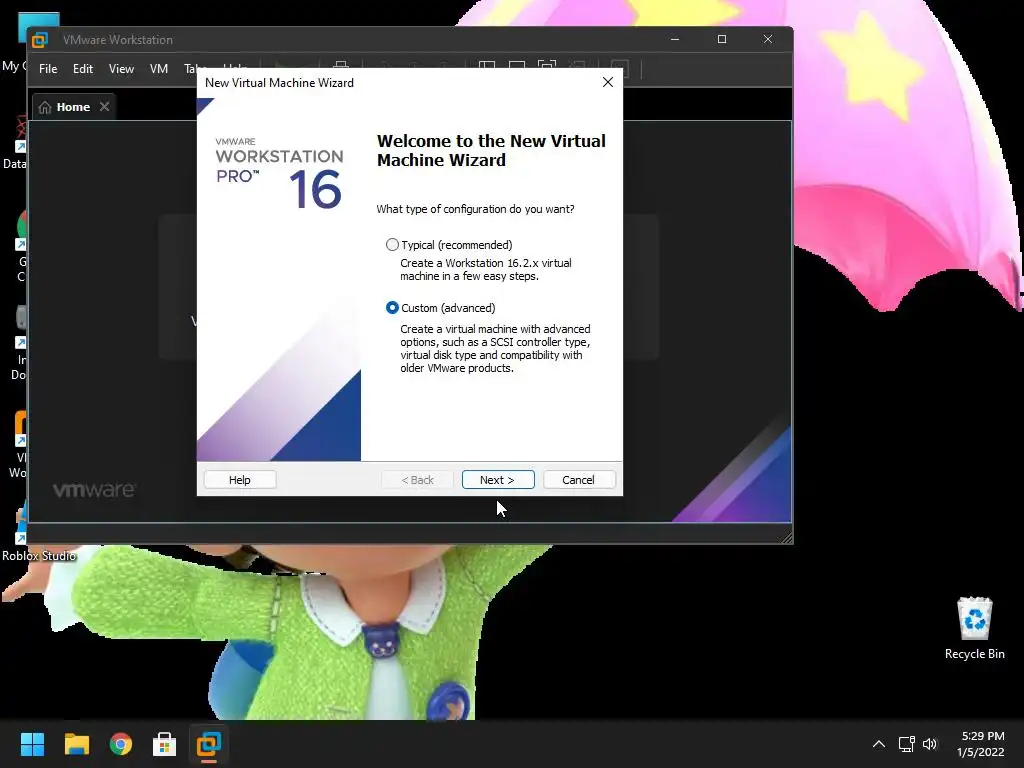
Task: Maximize the VMware Workstation window
Action: point(722,39)
